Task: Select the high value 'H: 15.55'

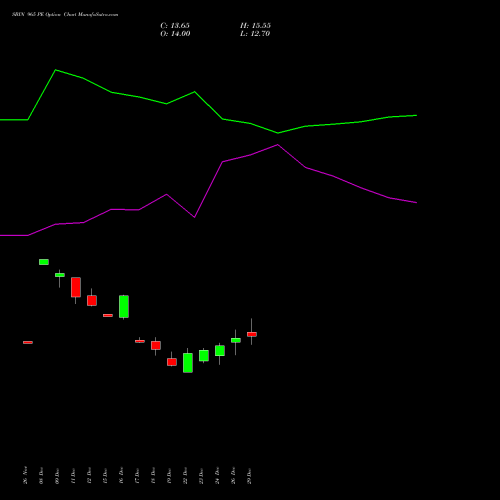Action: (255, 26)
